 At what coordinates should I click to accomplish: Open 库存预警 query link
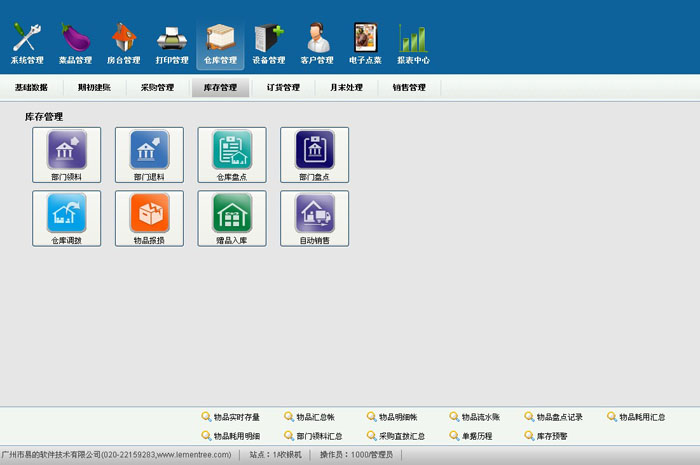coord(546,436)
